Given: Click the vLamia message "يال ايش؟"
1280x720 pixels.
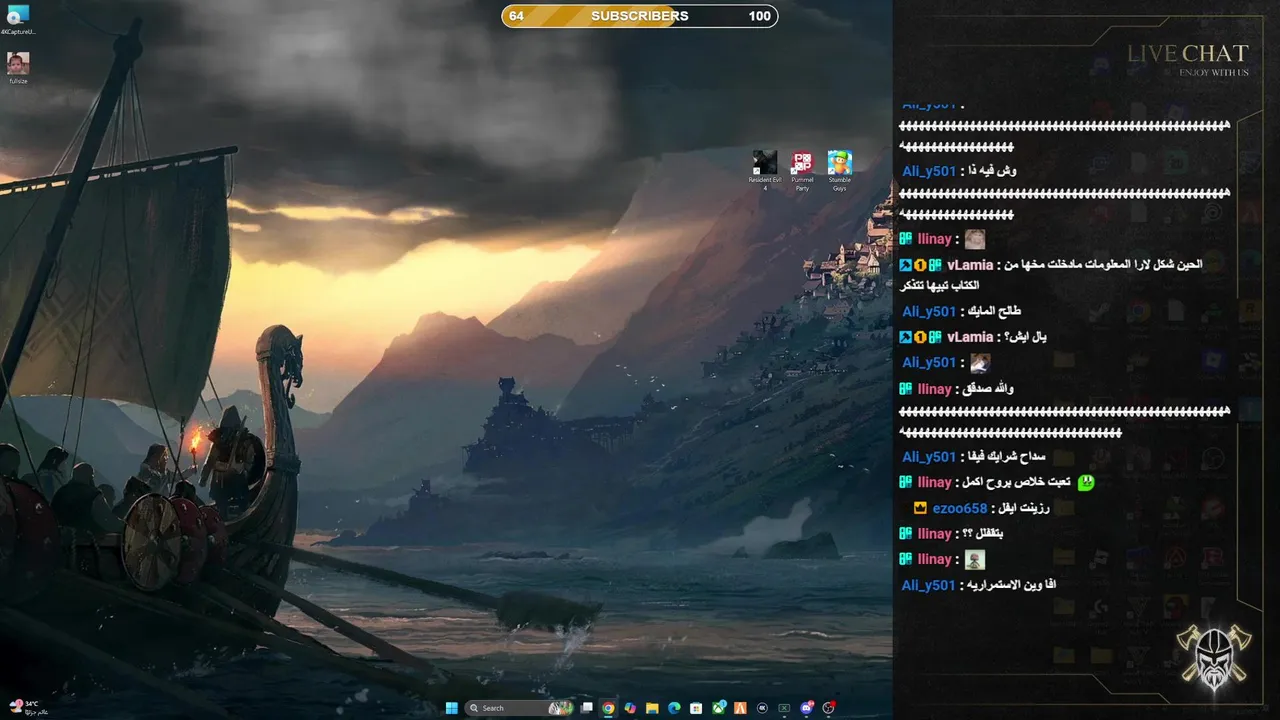Looking at the screenshot, I should click(1026, 337).
